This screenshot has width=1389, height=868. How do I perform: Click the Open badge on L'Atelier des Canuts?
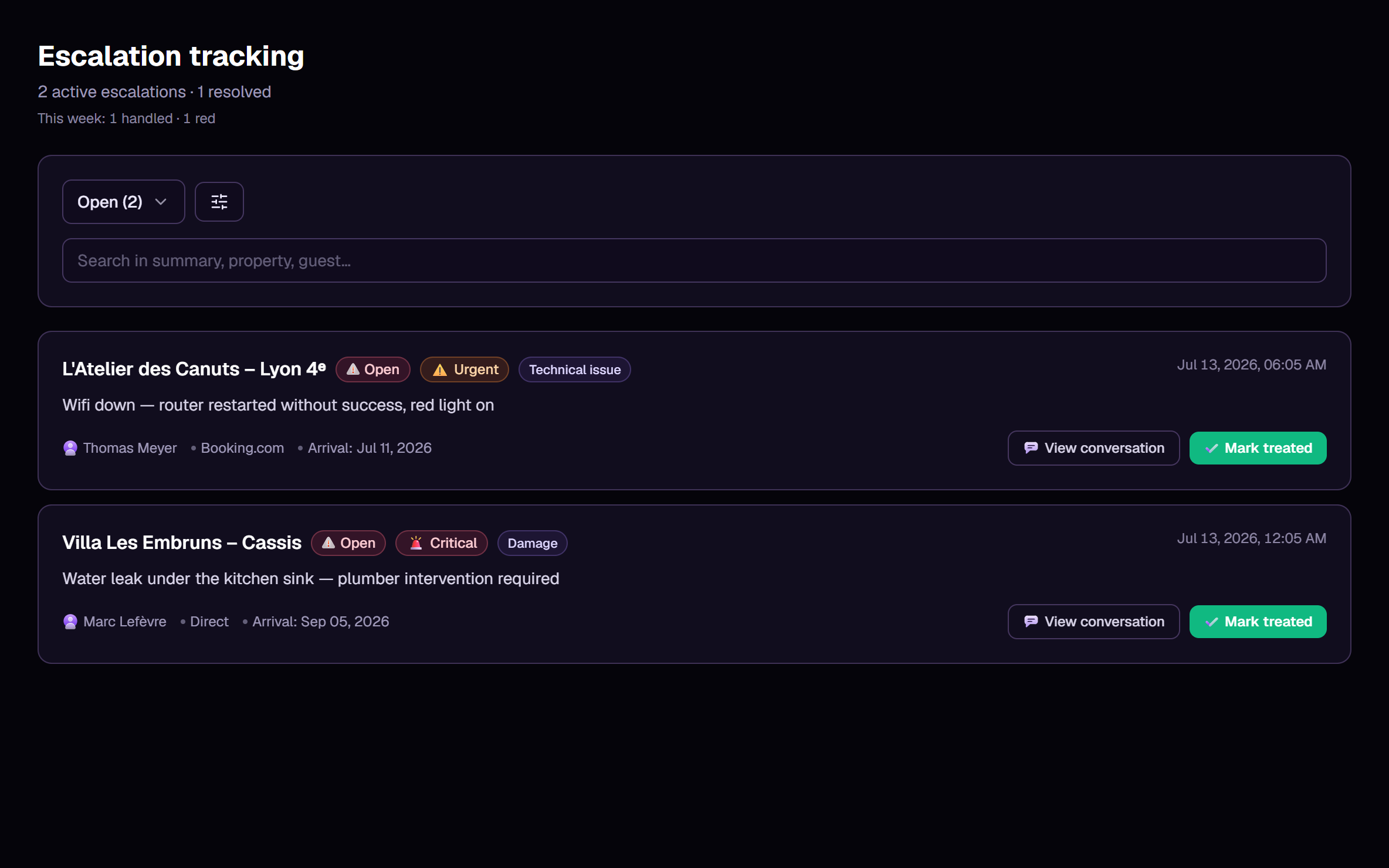[x=373, y=369]
